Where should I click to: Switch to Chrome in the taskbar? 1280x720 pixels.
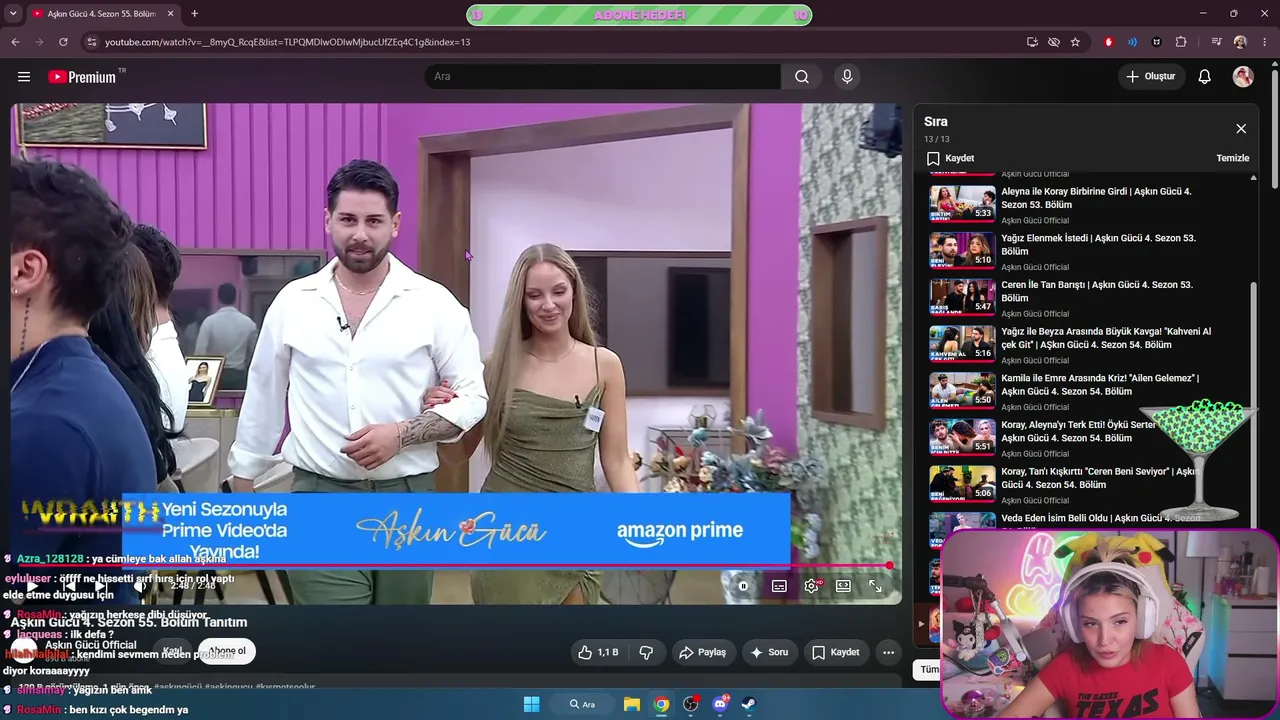pyautogui.click(x=661, y=704)
